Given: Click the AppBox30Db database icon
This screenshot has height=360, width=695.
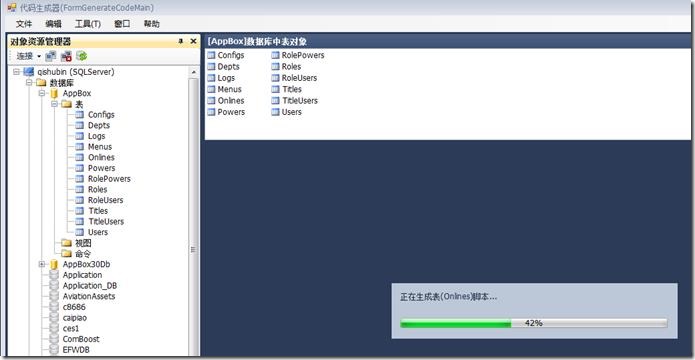Looking at the screenshot, I should click(54, 264).
